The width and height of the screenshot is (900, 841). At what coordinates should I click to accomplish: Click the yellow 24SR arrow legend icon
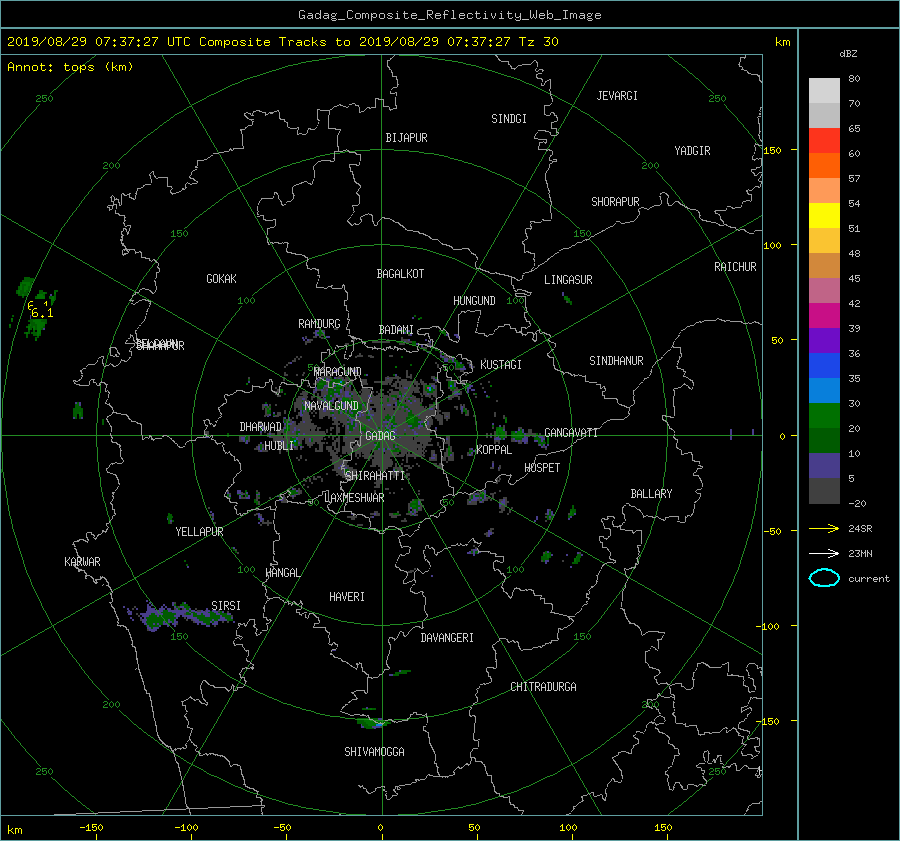824,528
